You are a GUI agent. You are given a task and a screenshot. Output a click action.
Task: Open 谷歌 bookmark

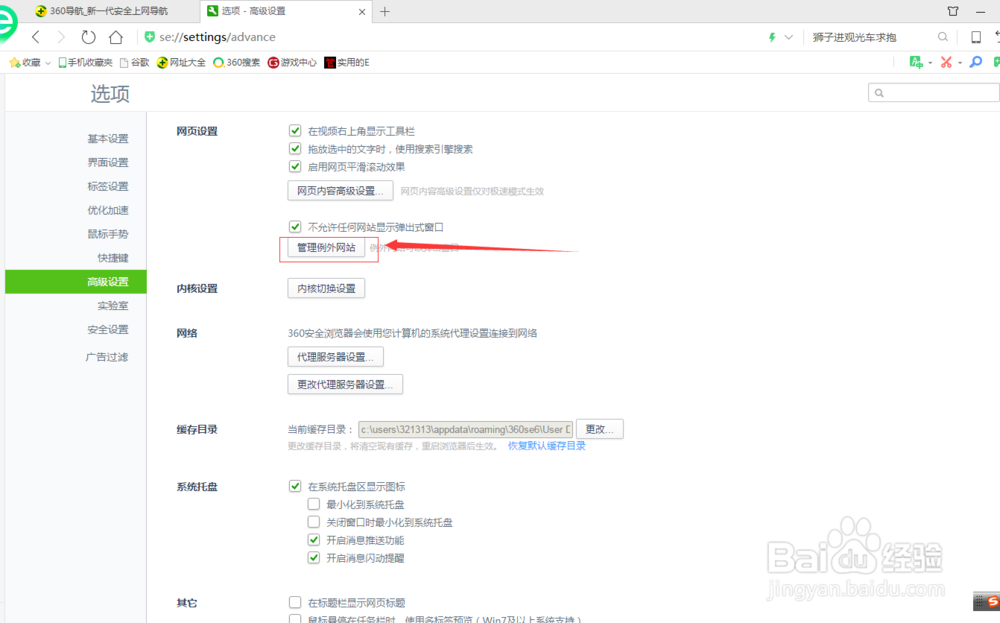135,62
